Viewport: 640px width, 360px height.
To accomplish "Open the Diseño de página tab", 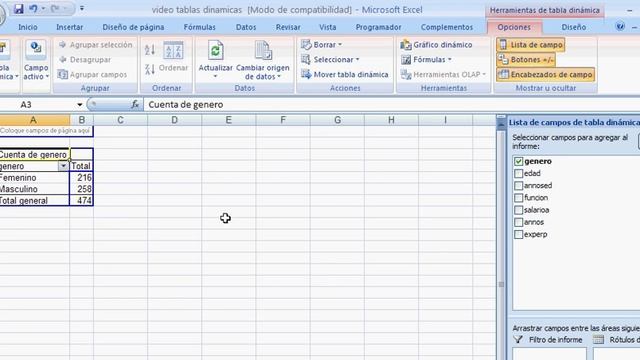I will (133, 27).
